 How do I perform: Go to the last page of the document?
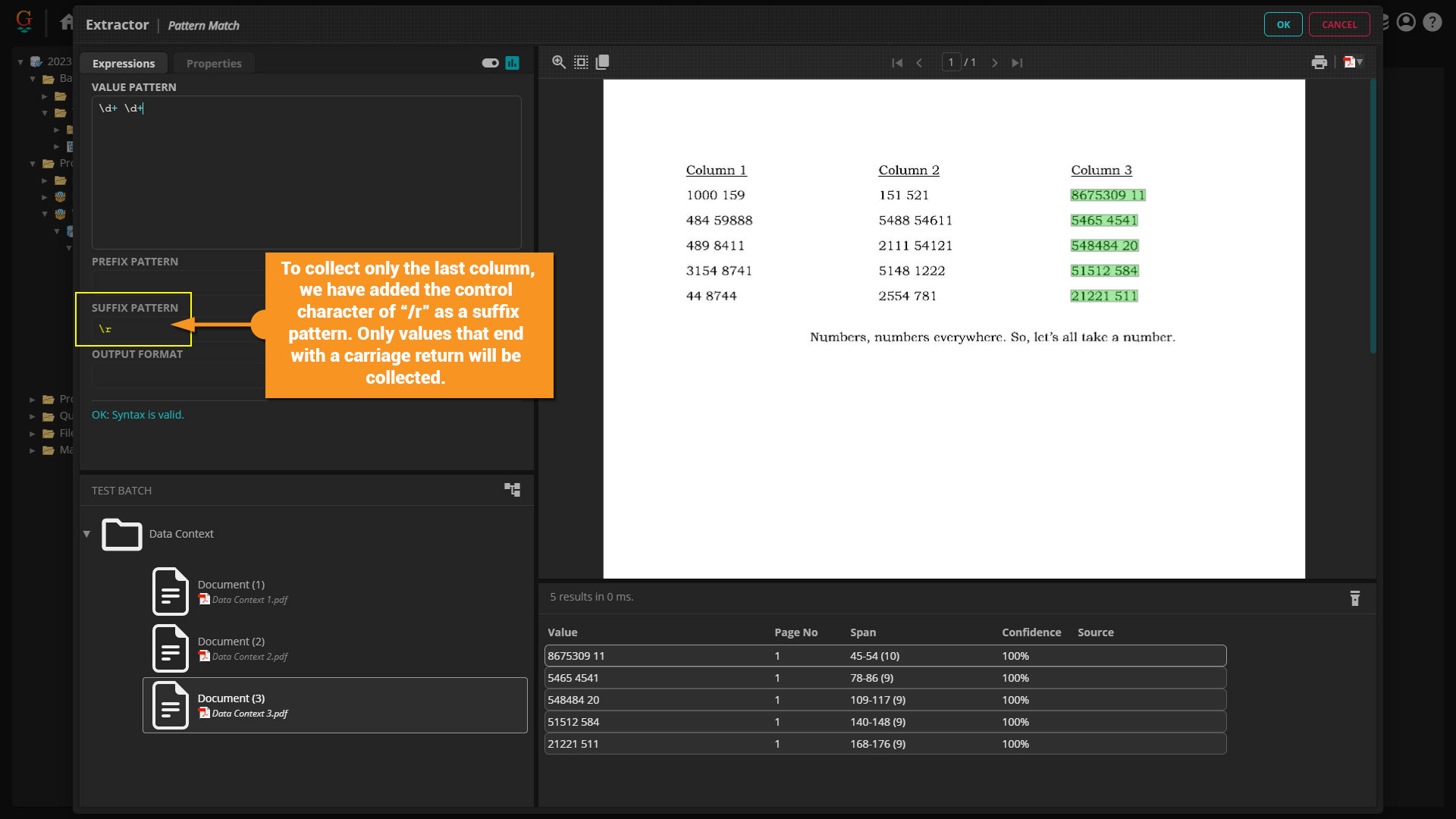[1017, 63]
